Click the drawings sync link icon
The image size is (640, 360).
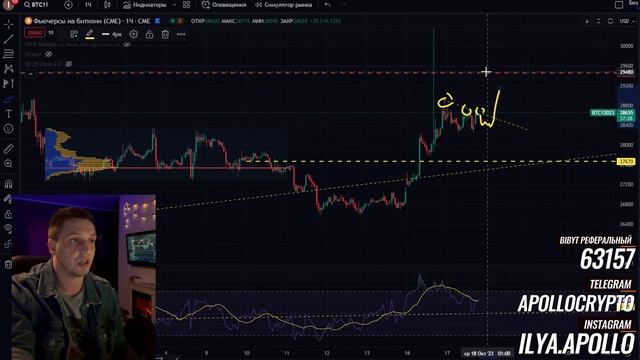point(9,244)
